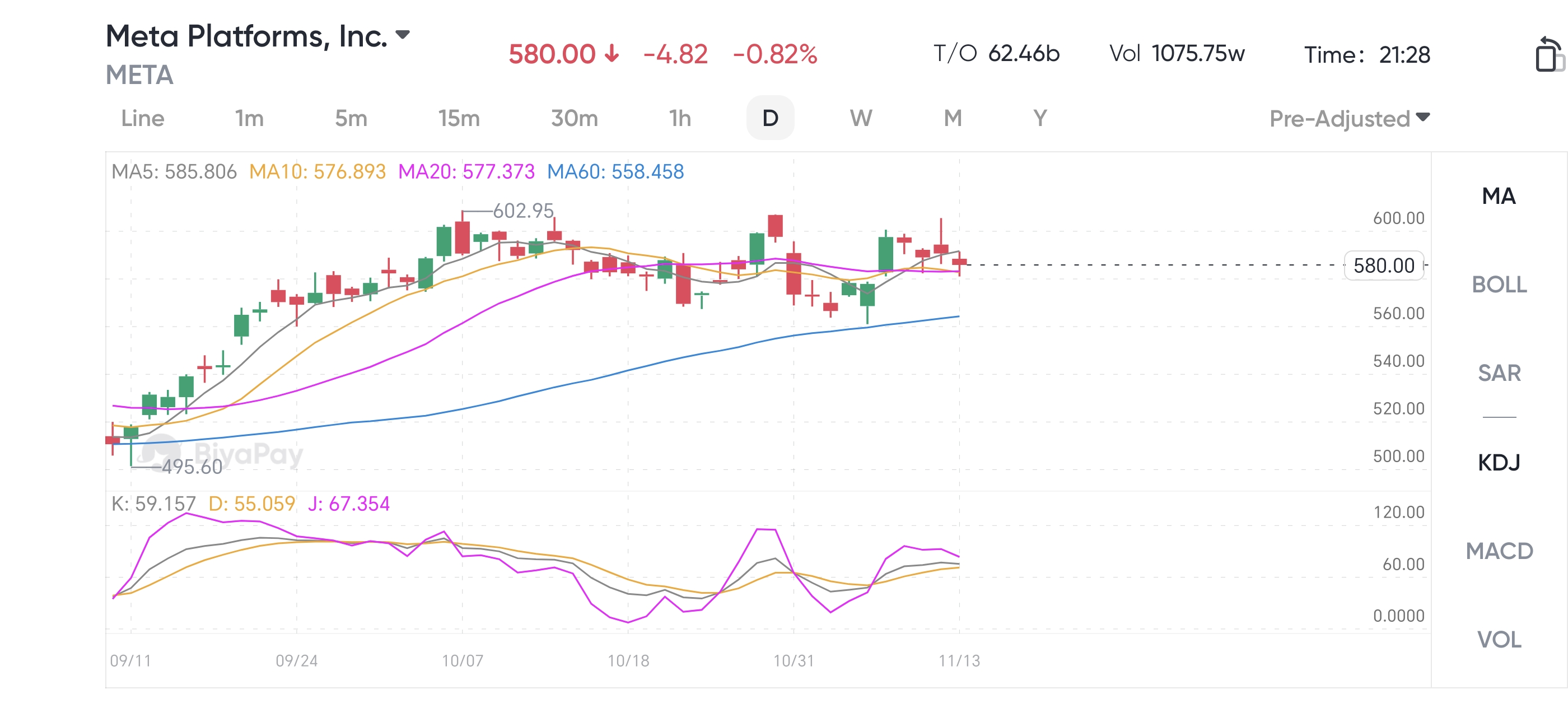Click the META ticker symbol
1568x708 pixels.
click(139, 75)
